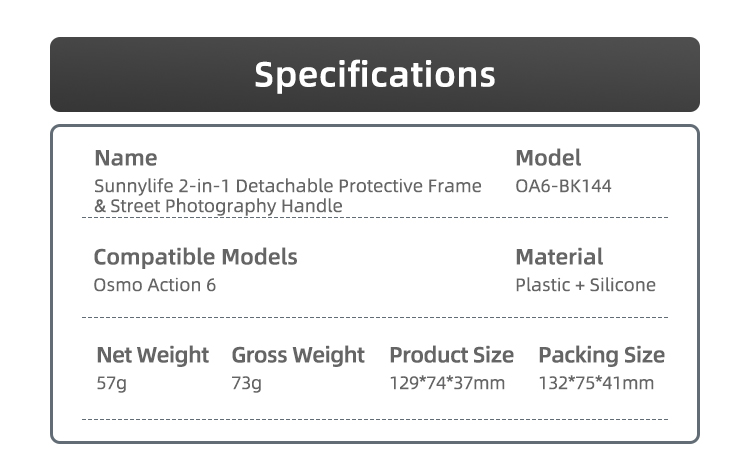Select the 129*74*37mm product size value
750x470 pixels.
(x=447, y=383)
